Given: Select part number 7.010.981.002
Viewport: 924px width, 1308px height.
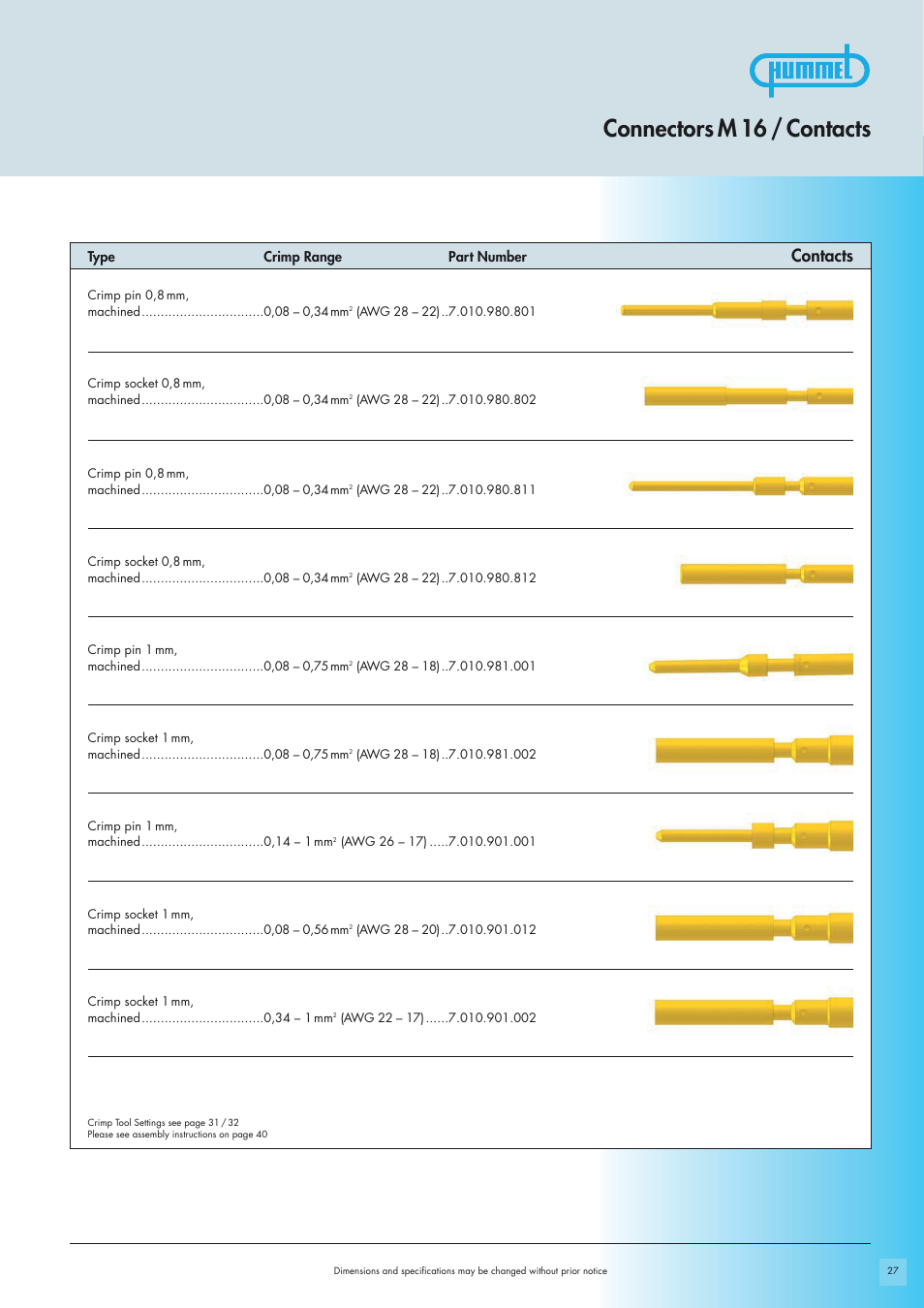Looking at the screenshot, I should (491, 755).
